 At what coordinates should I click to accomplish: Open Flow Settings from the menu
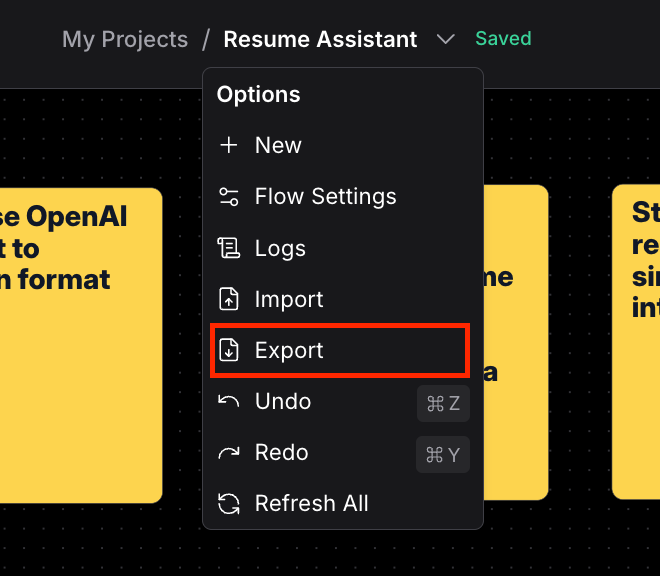[325, 197]
